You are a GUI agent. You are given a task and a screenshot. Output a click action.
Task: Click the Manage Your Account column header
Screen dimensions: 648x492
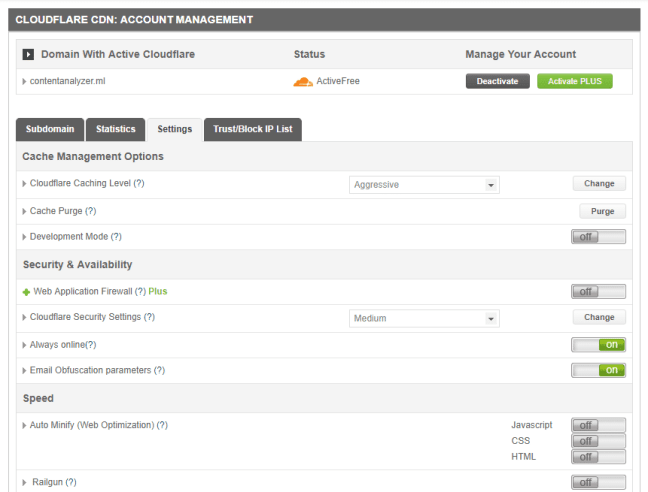coord(521,54)
